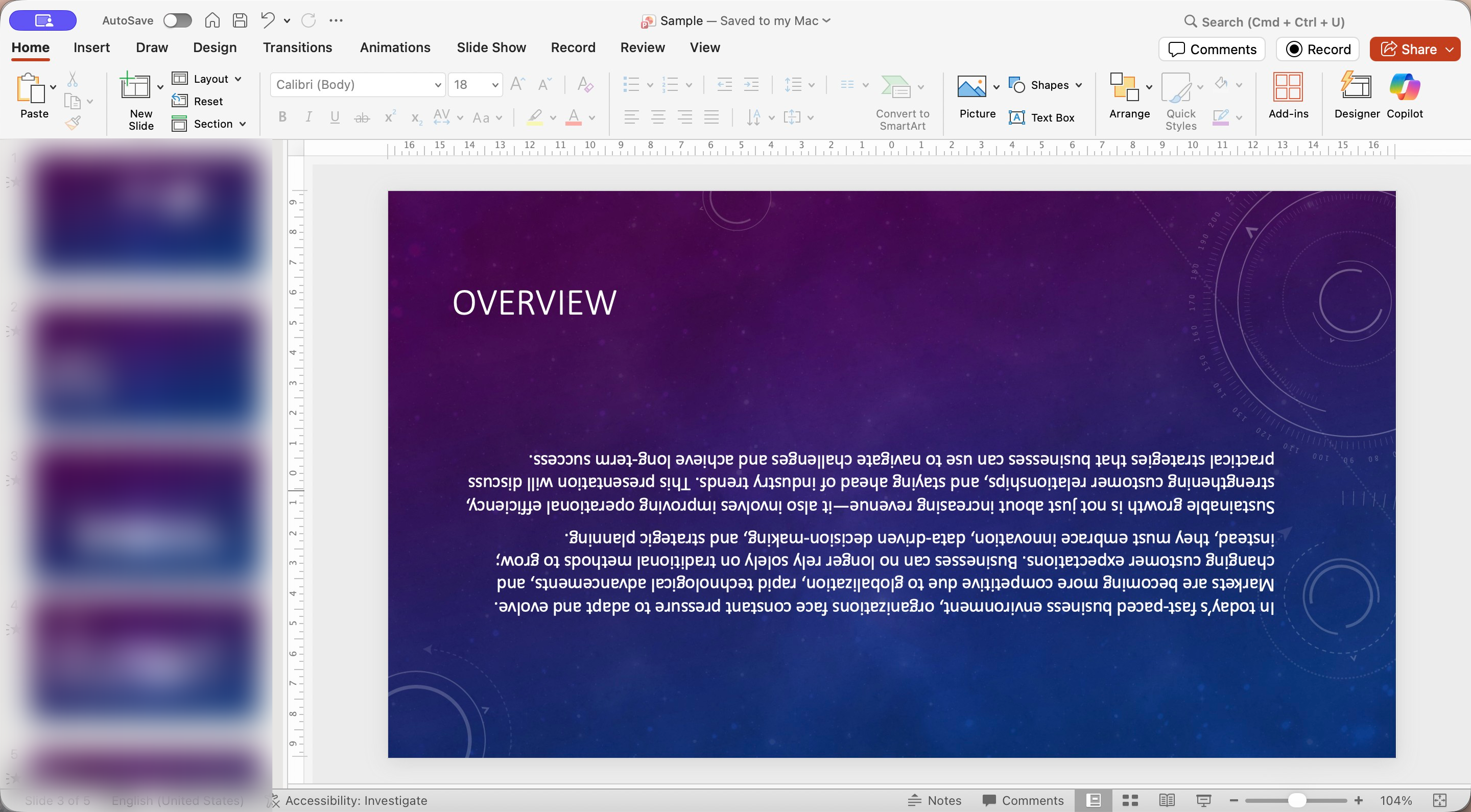Insert a Text Box
Image resolution: width=1471 pixels, height=812 pixels.
pyautogui.click(x=1041, y=117)
